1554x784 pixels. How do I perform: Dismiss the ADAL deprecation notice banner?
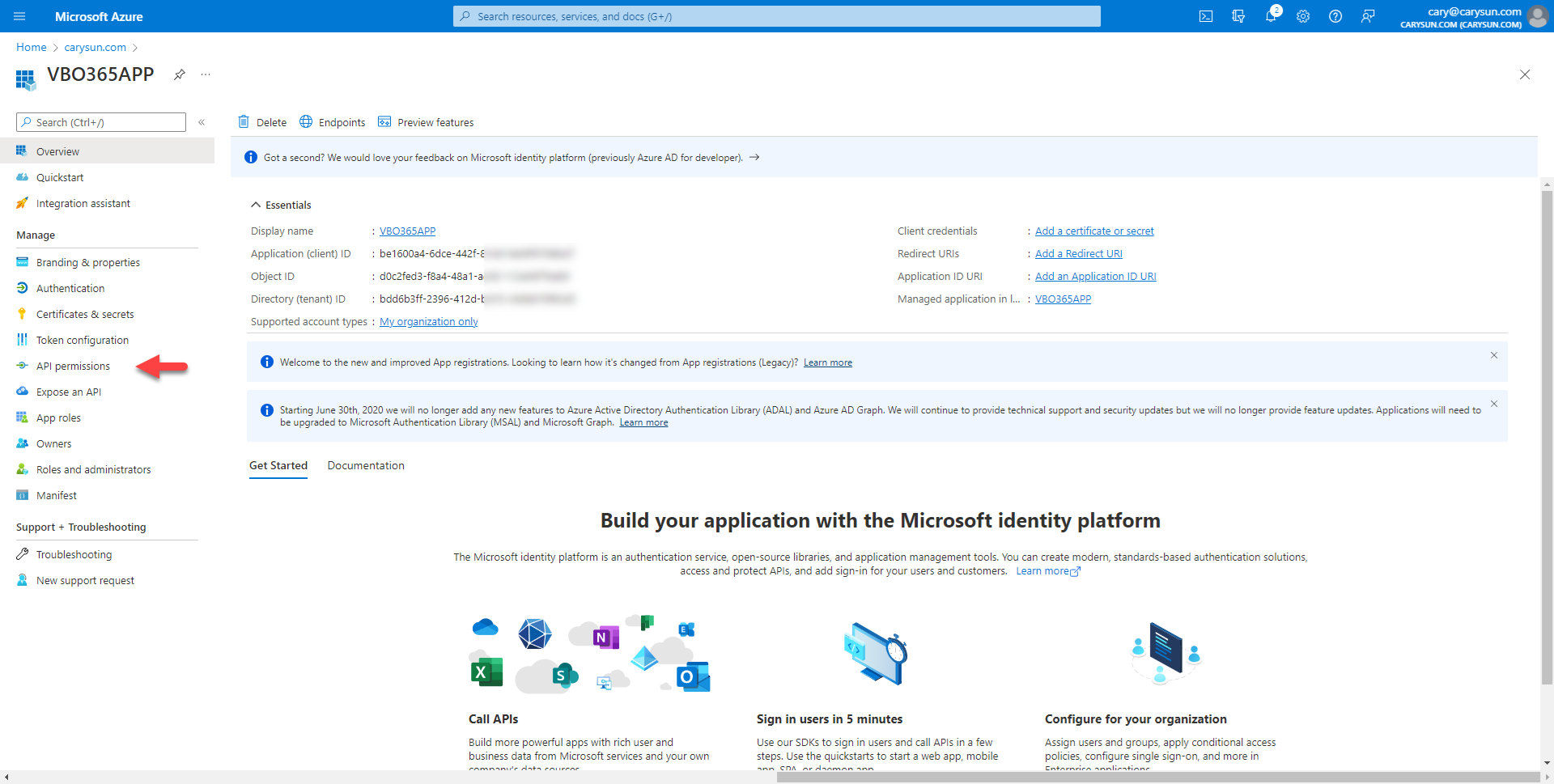(1494, 404)
